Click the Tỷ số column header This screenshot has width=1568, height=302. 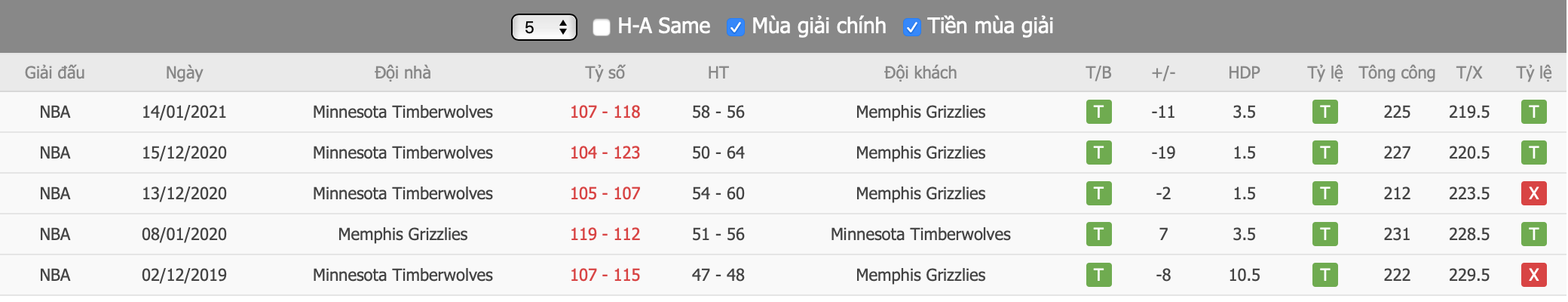pyautogui.click(x=605, y=72)
